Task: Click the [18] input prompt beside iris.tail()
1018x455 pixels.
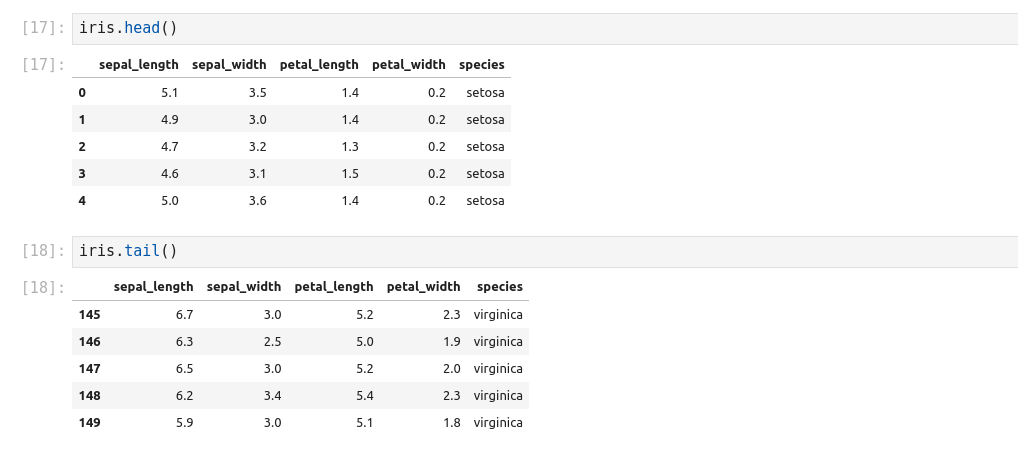Action: tap(42, 251)
